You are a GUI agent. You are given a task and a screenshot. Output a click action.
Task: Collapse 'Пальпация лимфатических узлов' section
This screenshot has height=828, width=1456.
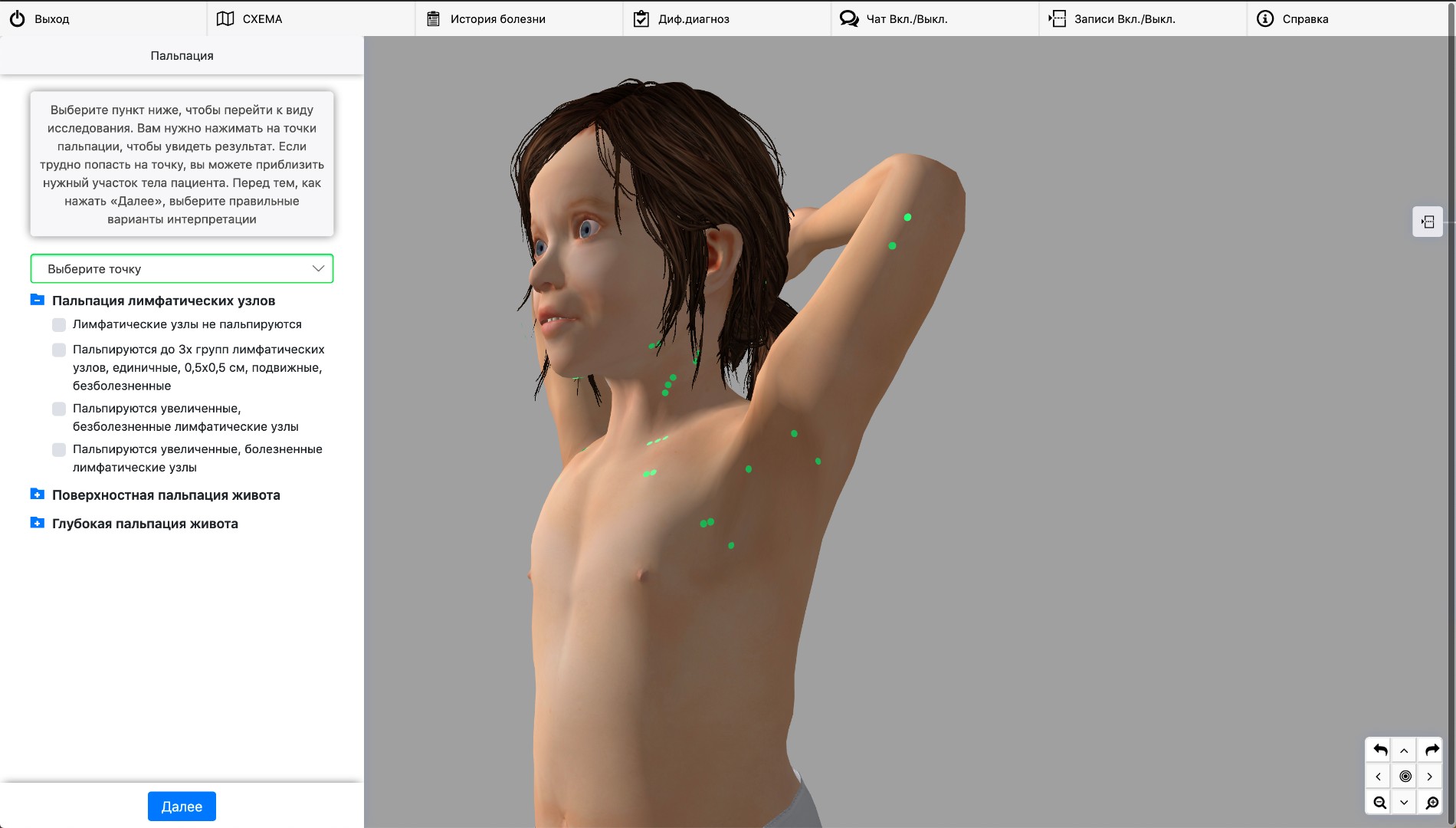37,300
